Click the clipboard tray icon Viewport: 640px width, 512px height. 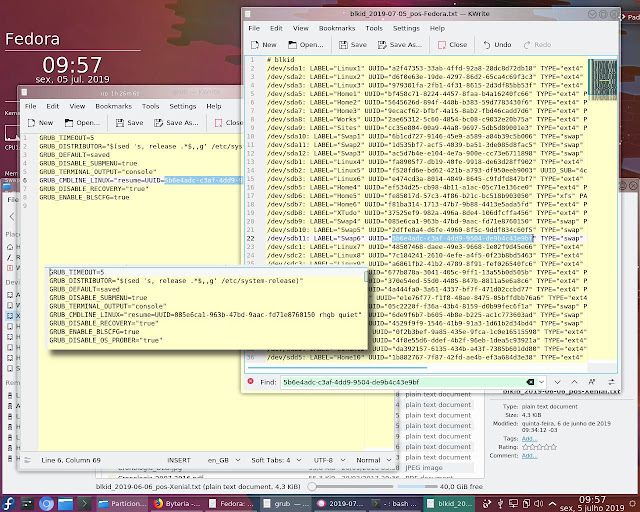pos(526,503)
